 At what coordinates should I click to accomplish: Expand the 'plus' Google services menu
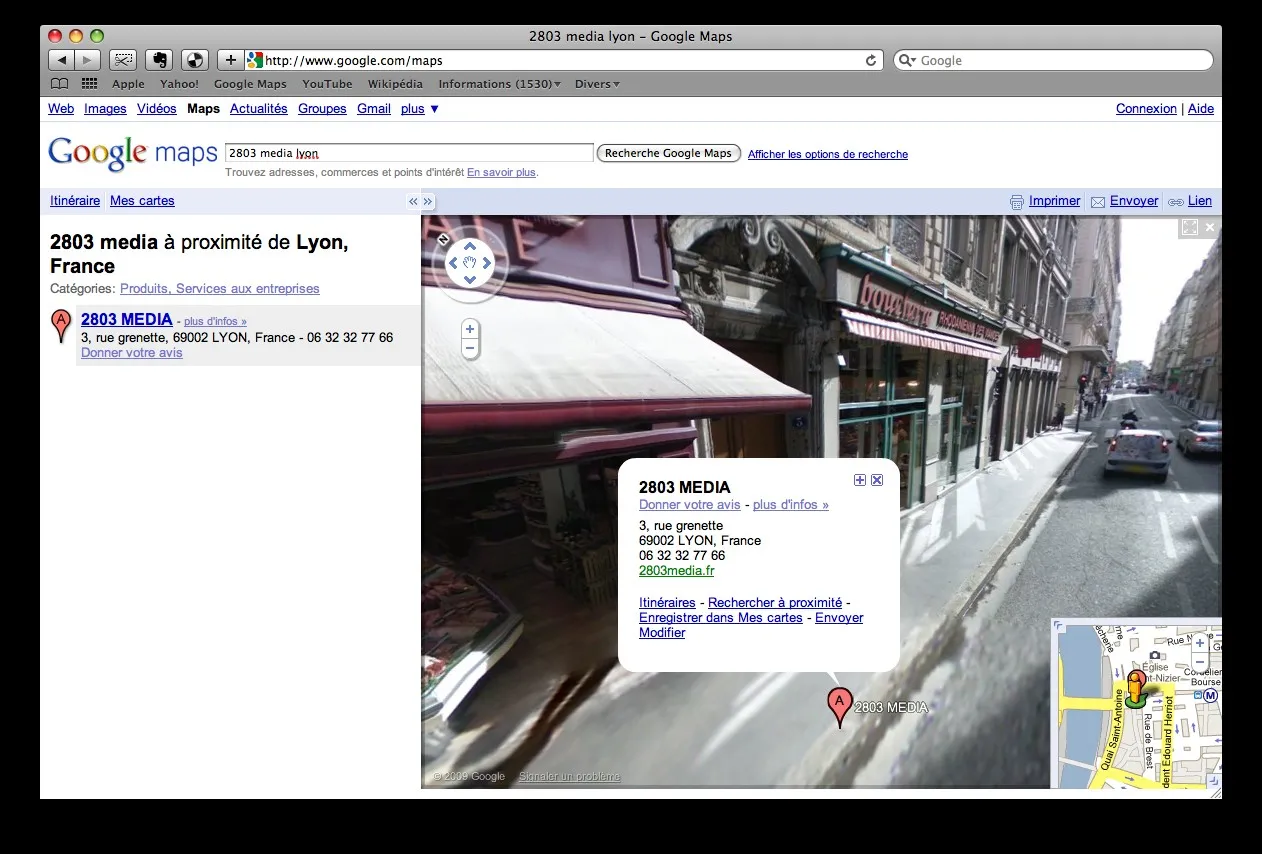click(x=420, y=109)
